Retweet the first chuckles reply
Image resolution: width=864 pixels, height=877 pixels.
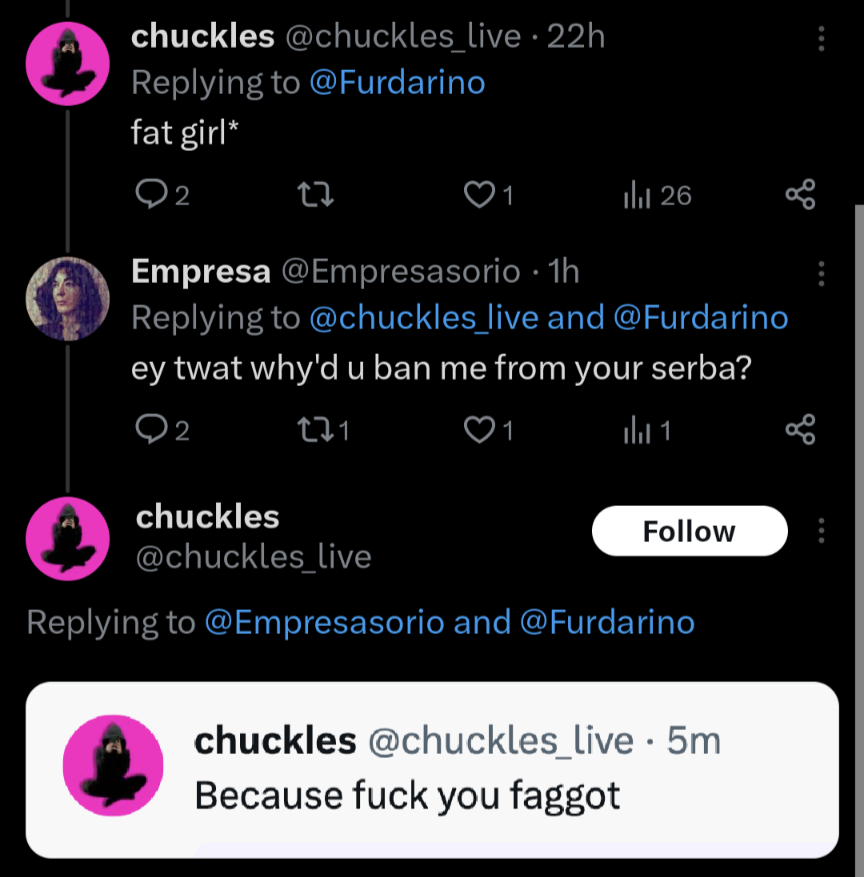point(315,195)
